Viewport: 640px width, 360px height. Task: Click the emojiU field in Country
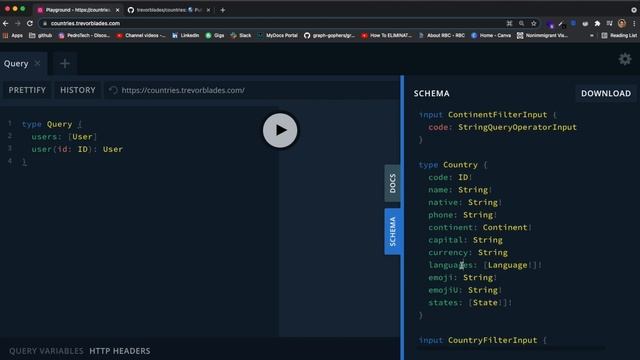click(x=443, y=290)
